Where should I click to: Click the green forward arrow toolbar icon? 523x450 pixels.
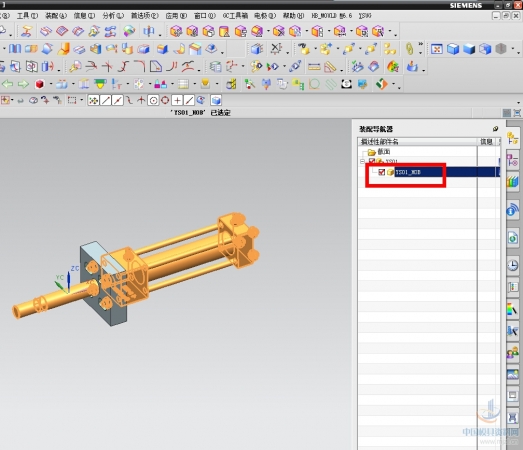tap(23, 84)
